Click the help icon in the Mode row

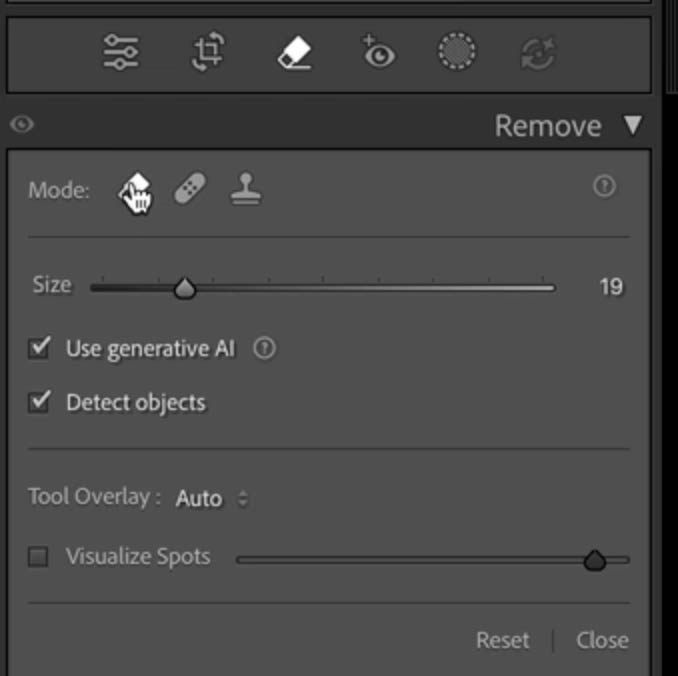click(604, 186)
